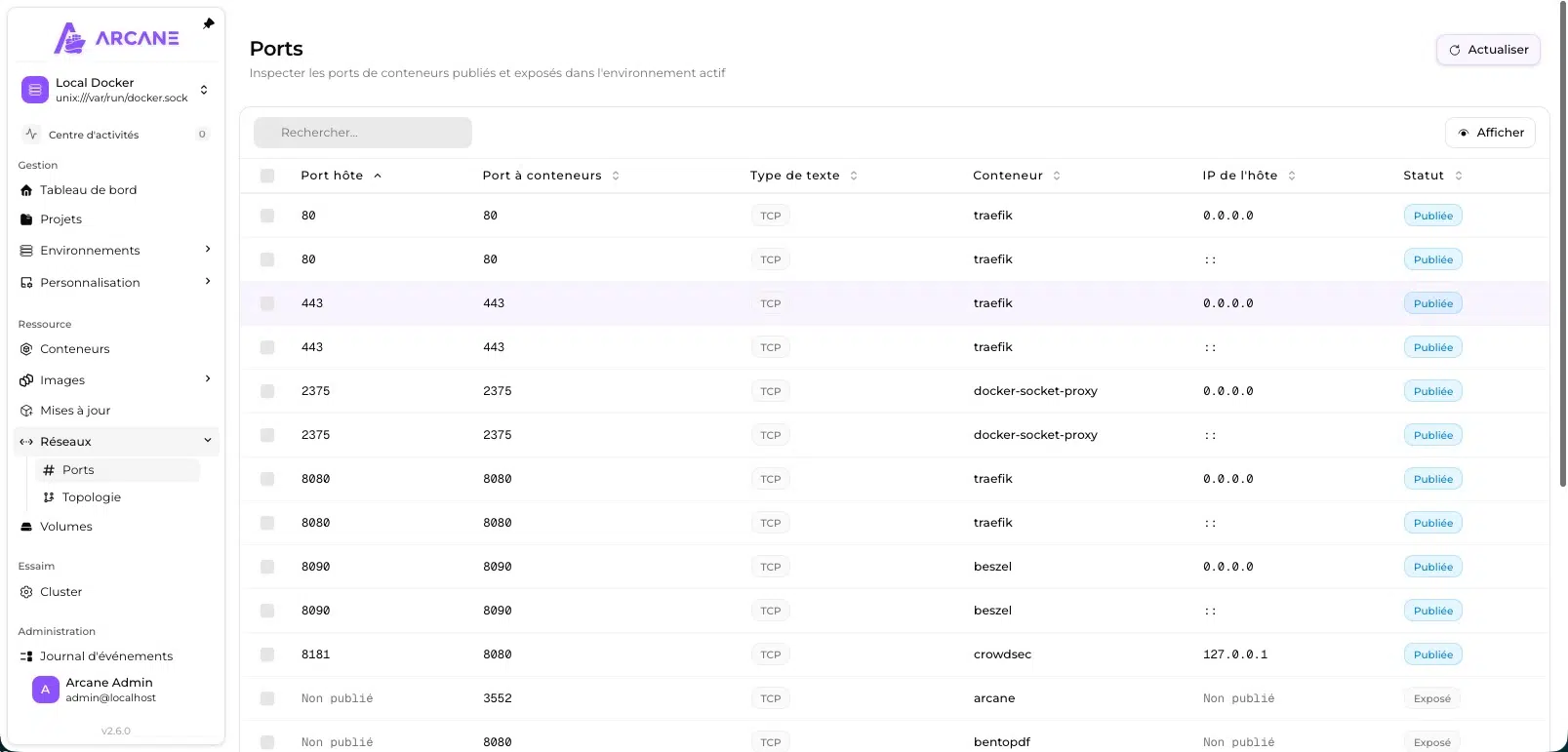Sort by Type de texte column
Screen dimensions: 1568x752
click(x=804, y=176)
